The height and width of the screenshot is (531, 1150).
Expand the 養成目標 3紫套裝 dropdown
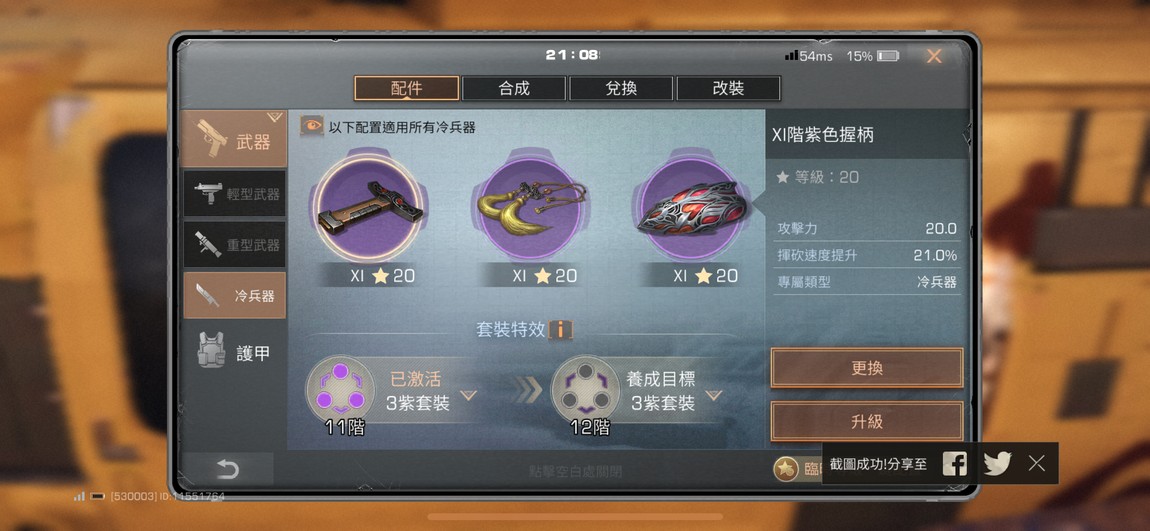coord(714,396)
